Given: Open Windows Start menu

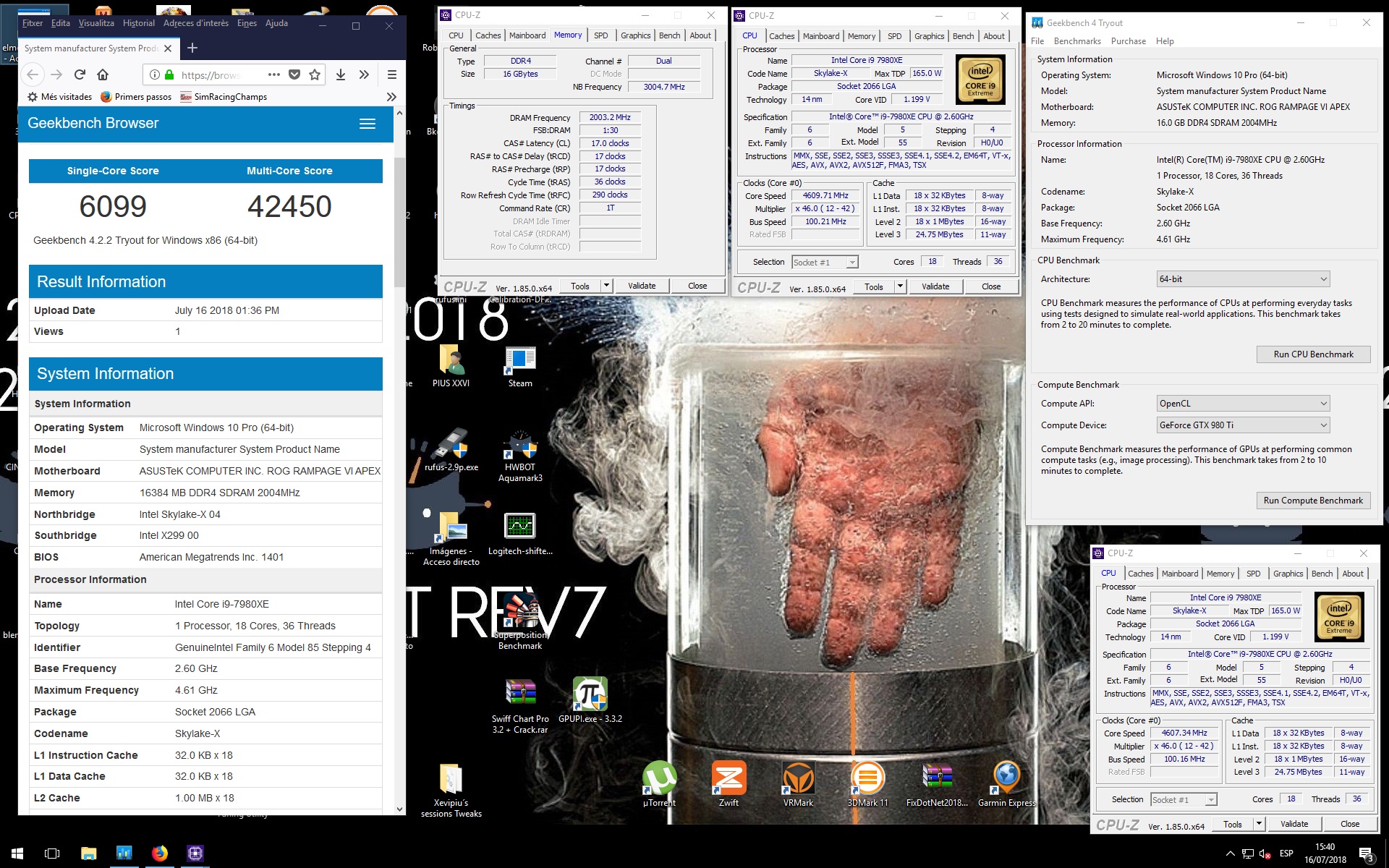Looking at the screenshot, I should [x=17, y=854].
